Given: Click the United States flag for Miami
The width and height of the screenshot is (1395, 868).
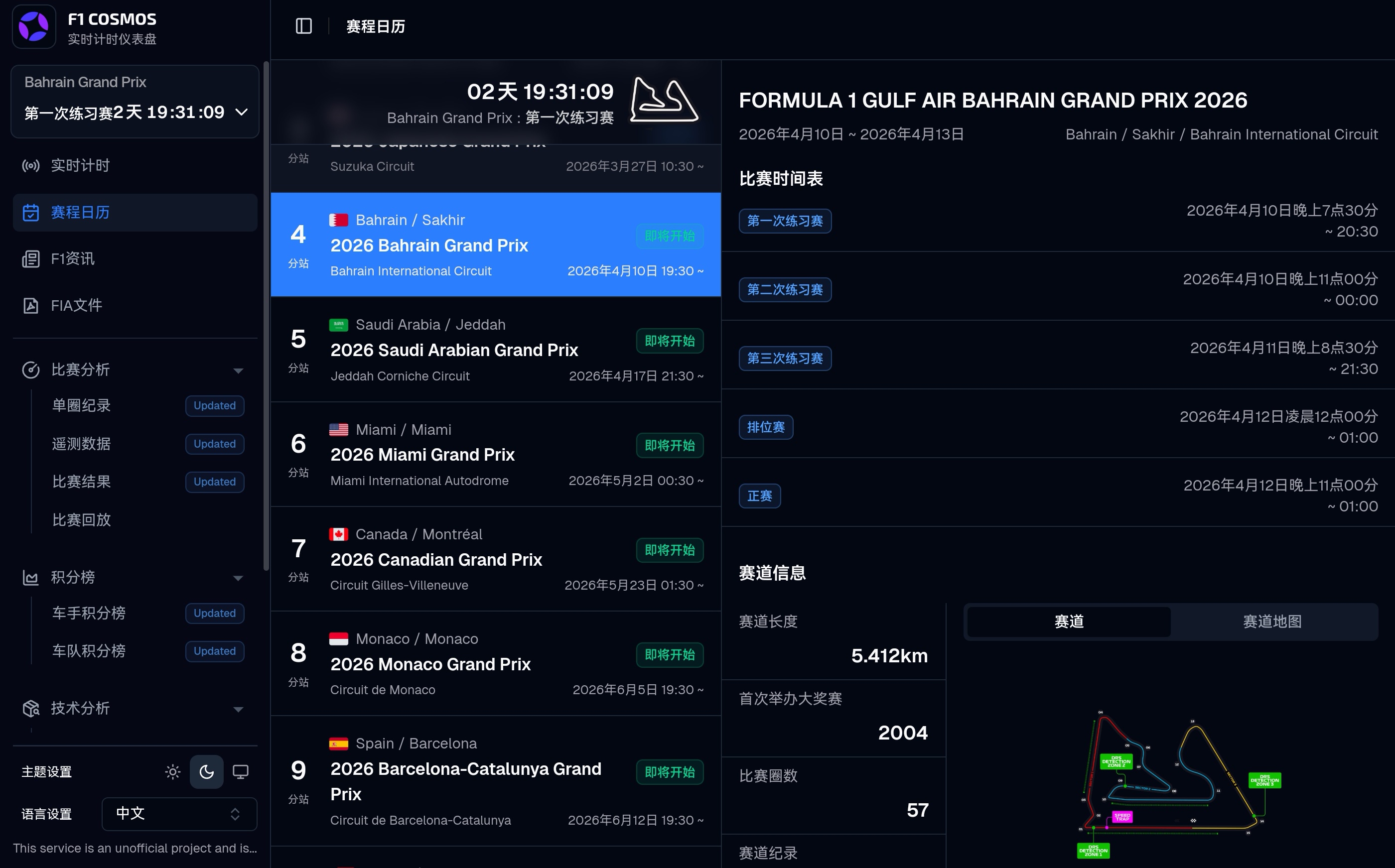Looking at the screenshot, I should pyautogui.click(x=338, y=429).
